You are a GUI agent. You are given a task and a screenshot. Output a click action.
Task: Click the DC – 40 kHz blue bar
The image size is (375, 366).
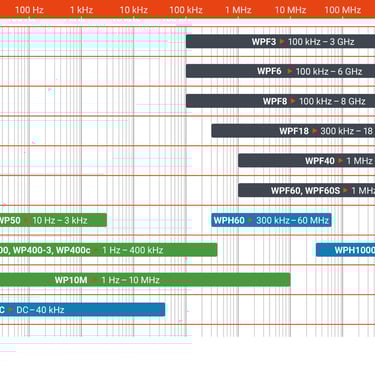tap(82, 310)
